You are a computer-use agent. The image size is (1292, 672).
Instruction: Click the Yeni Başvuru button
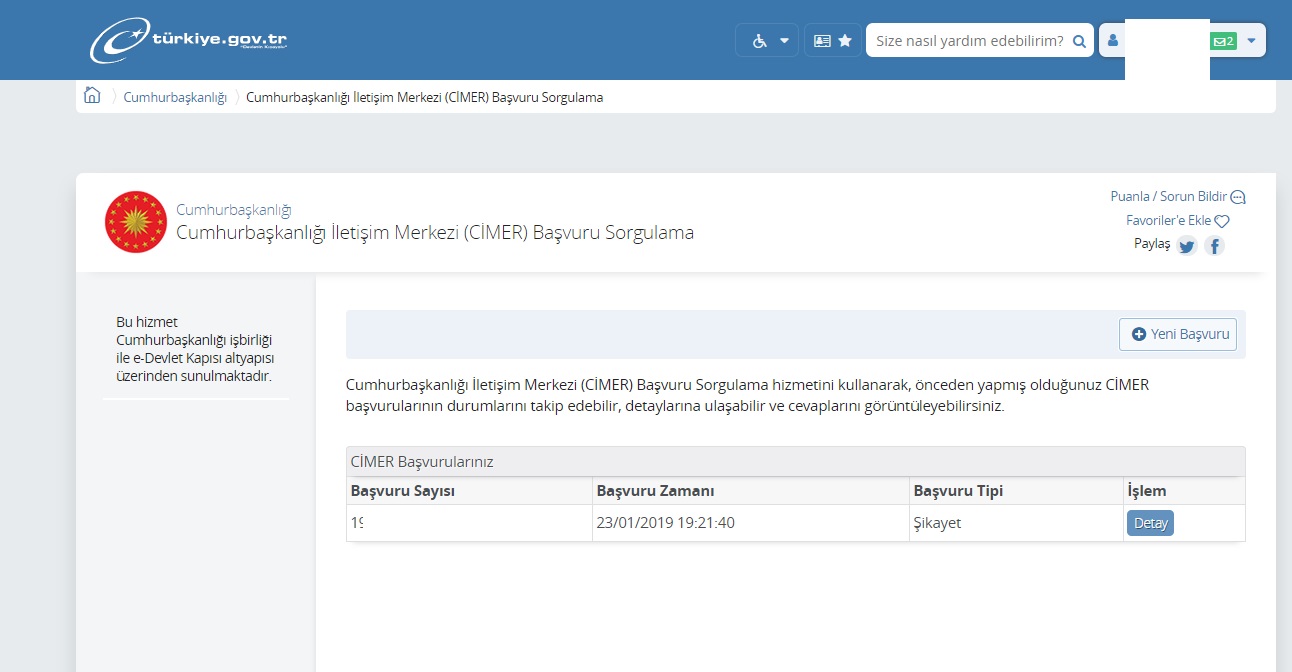(x=1178, y=334)
